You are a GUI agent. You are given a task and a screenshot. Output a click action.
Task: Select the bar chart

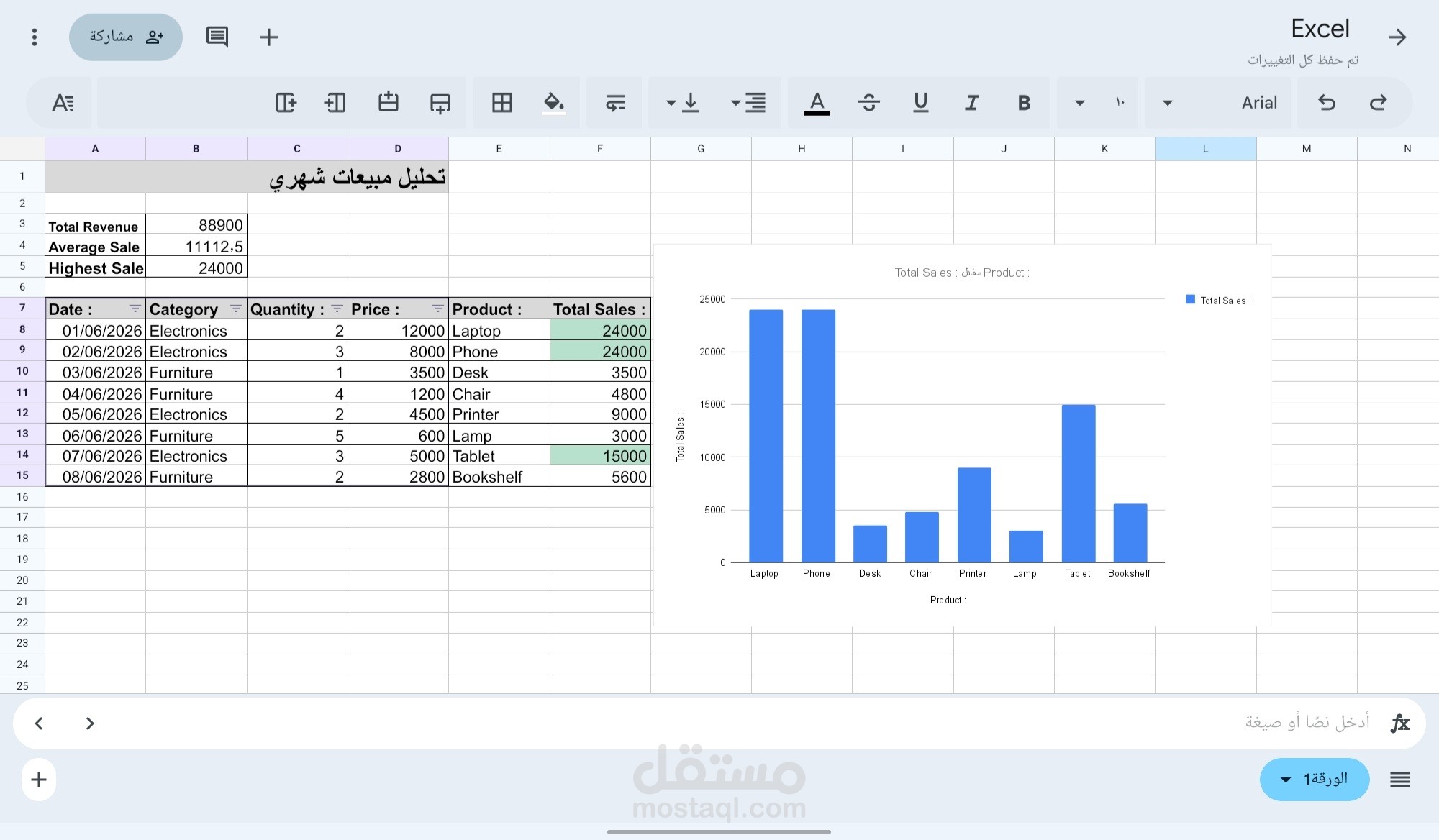coord(962,435)
